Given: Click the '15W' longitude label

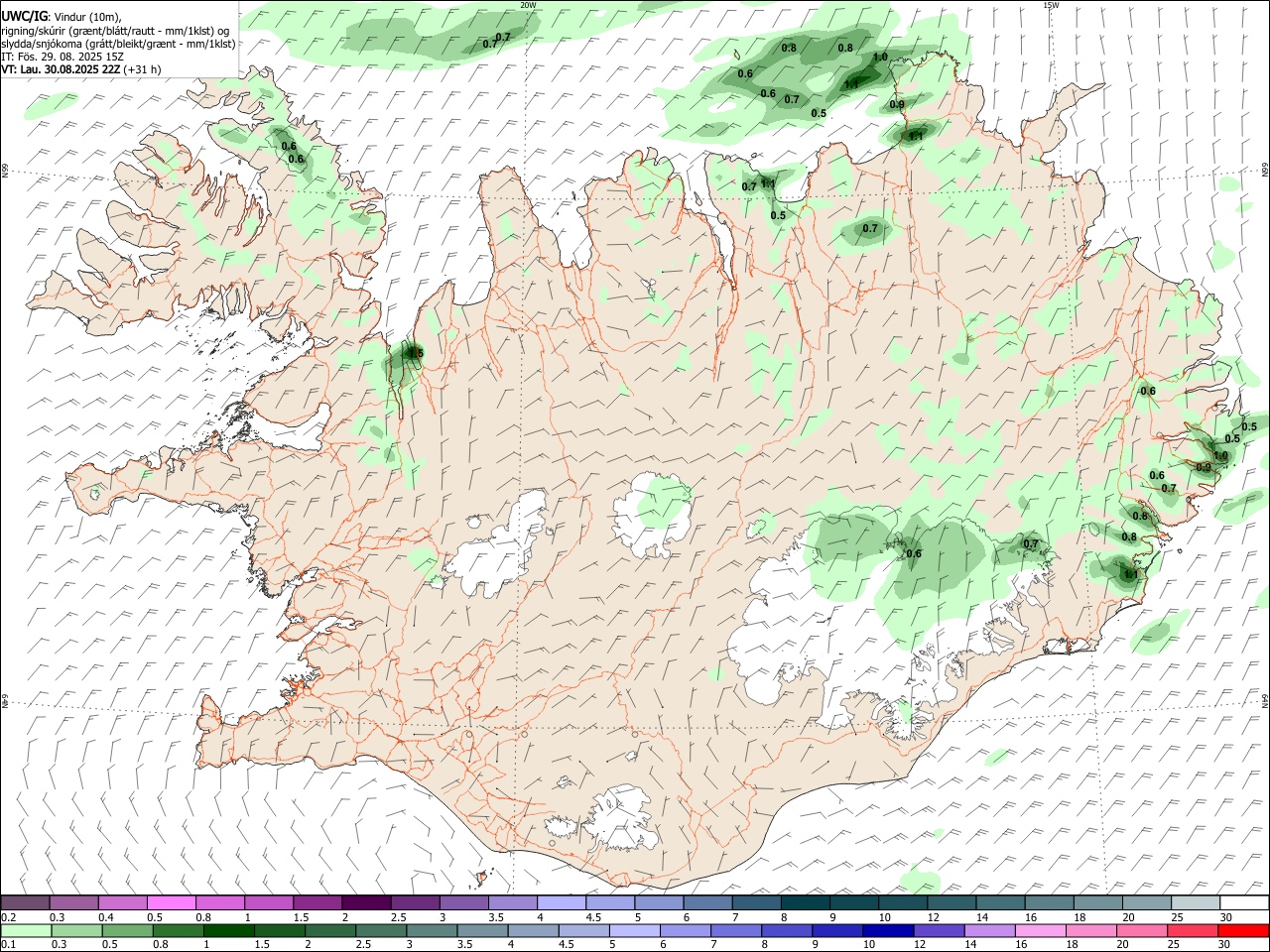Looking at the screenshot, I should click(1051, 5).
